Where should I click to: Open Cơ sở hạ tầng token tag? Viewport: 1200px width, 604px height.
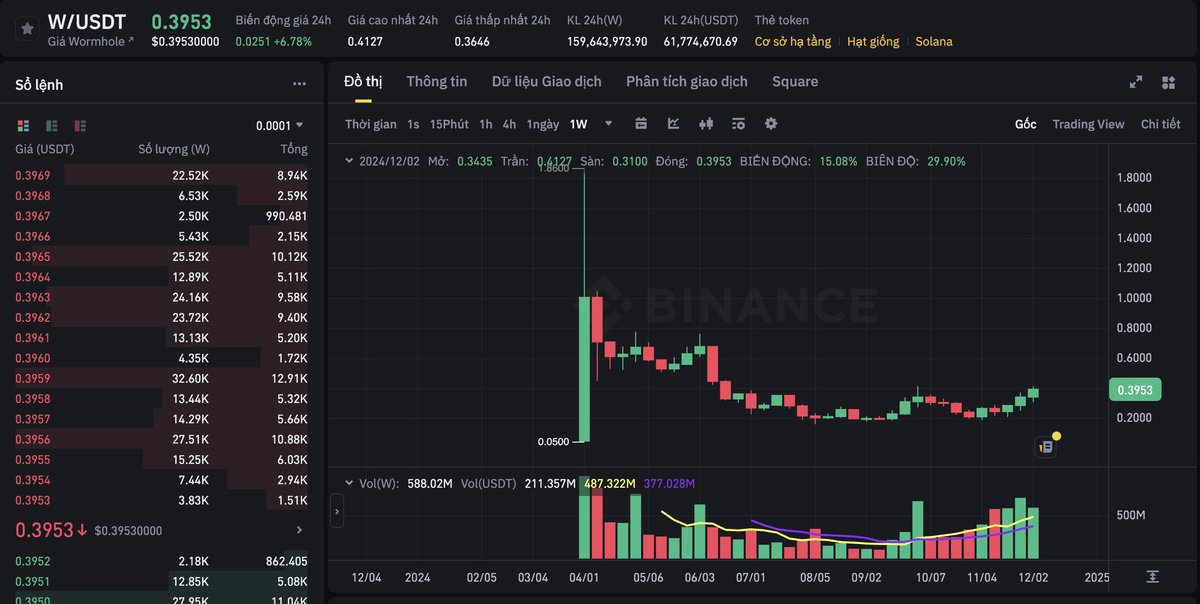pos(792,42)
